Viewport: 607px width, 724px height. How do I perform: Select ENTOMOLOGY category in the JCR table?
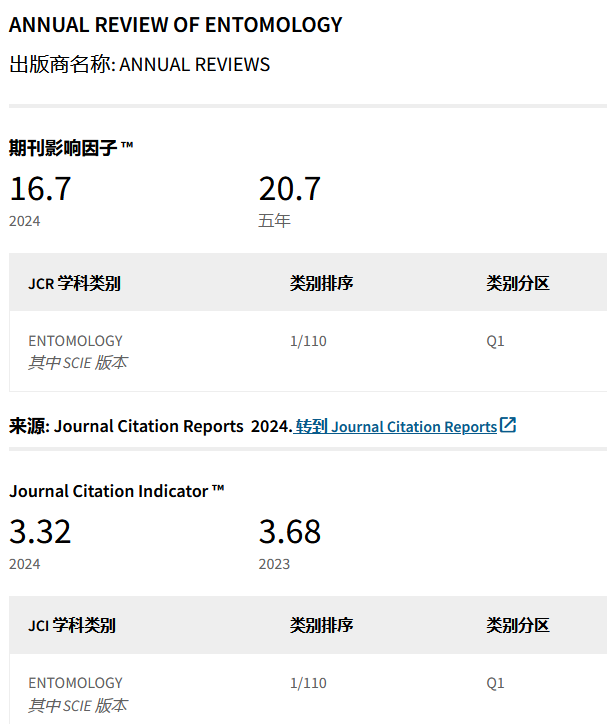(x=76, y=341)
